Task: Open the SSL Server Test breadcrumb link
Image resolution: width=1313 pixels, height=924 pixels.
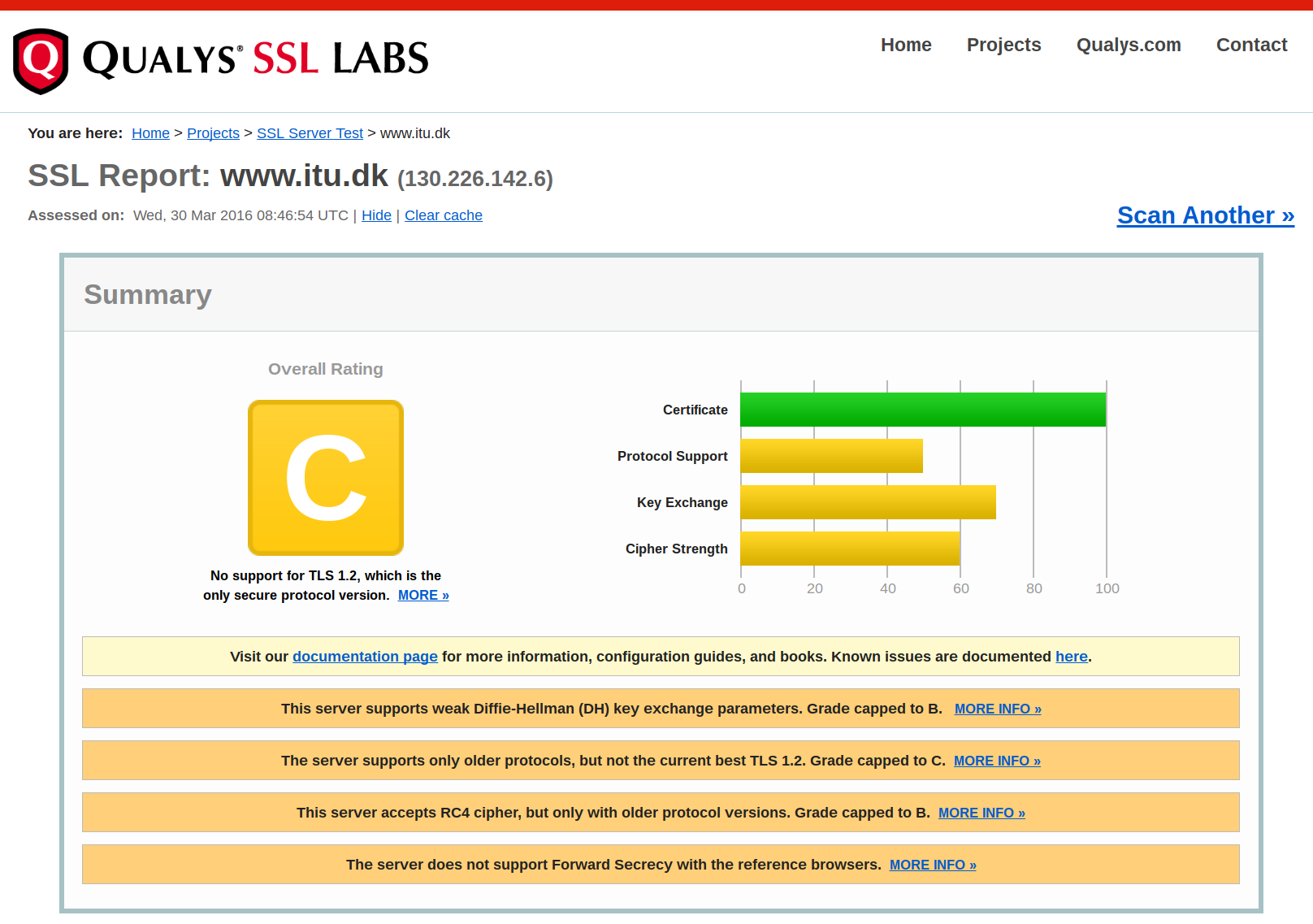Action: click(x=310, y=133)
